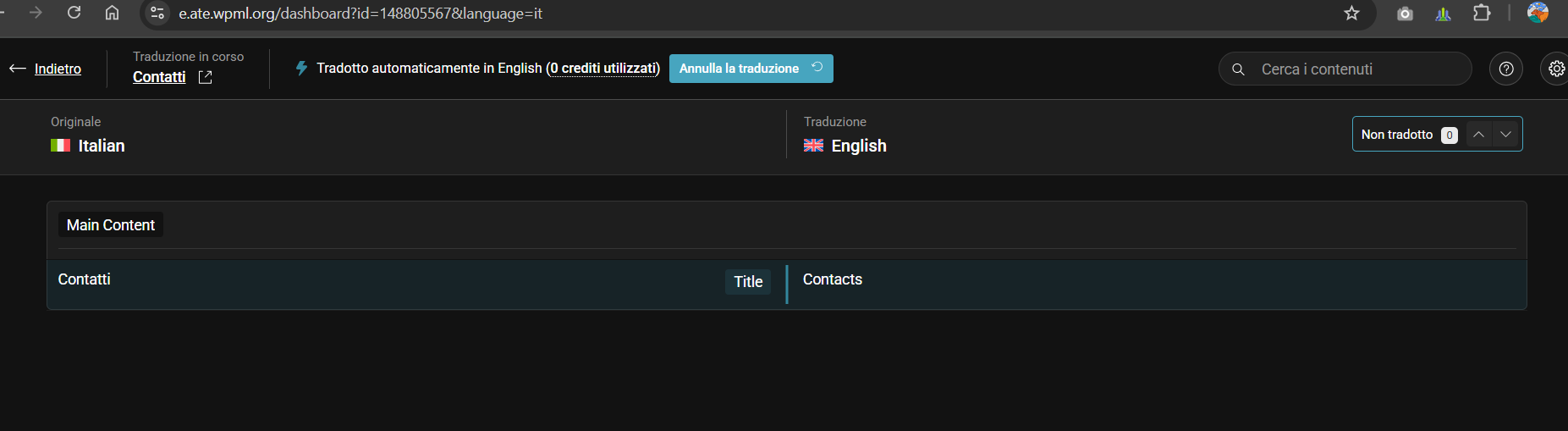Open the help question mark icon

[1506, 69]
